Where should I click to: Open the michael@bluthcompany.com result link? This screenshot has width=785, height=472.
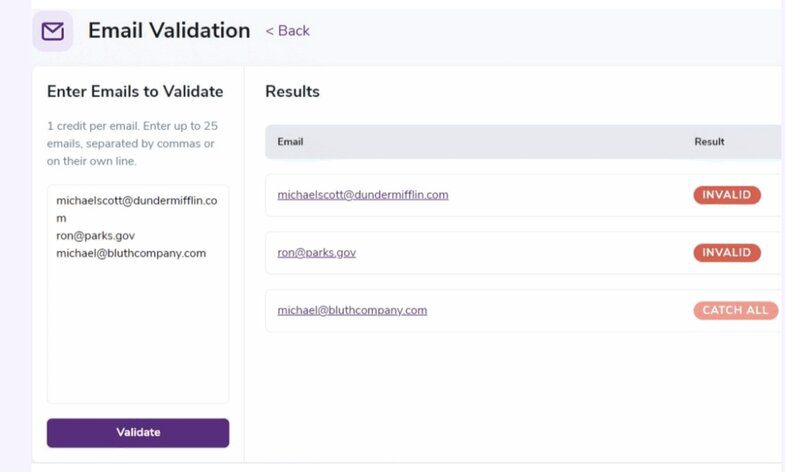coord(352,310)
